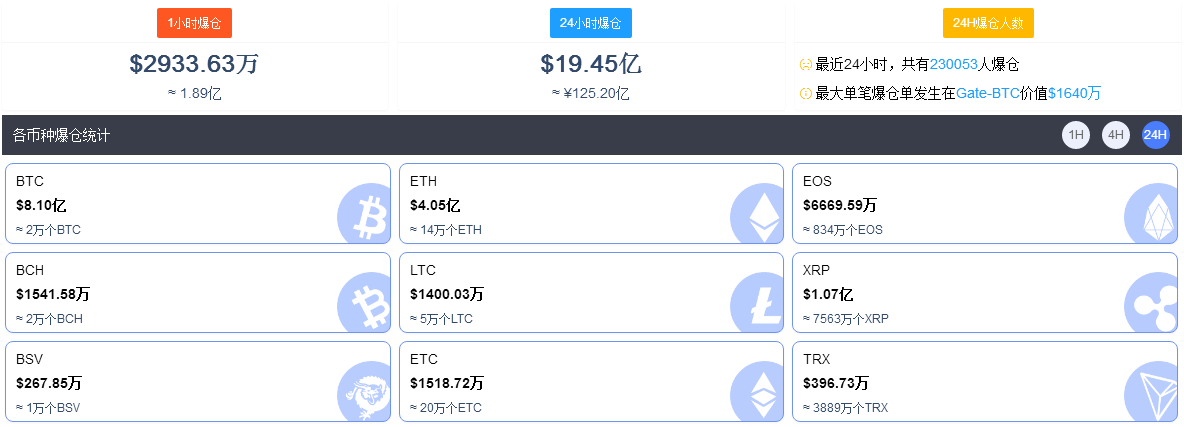
Task: Click the 230053 liquidated users number link
Action: tap(954, 65)
